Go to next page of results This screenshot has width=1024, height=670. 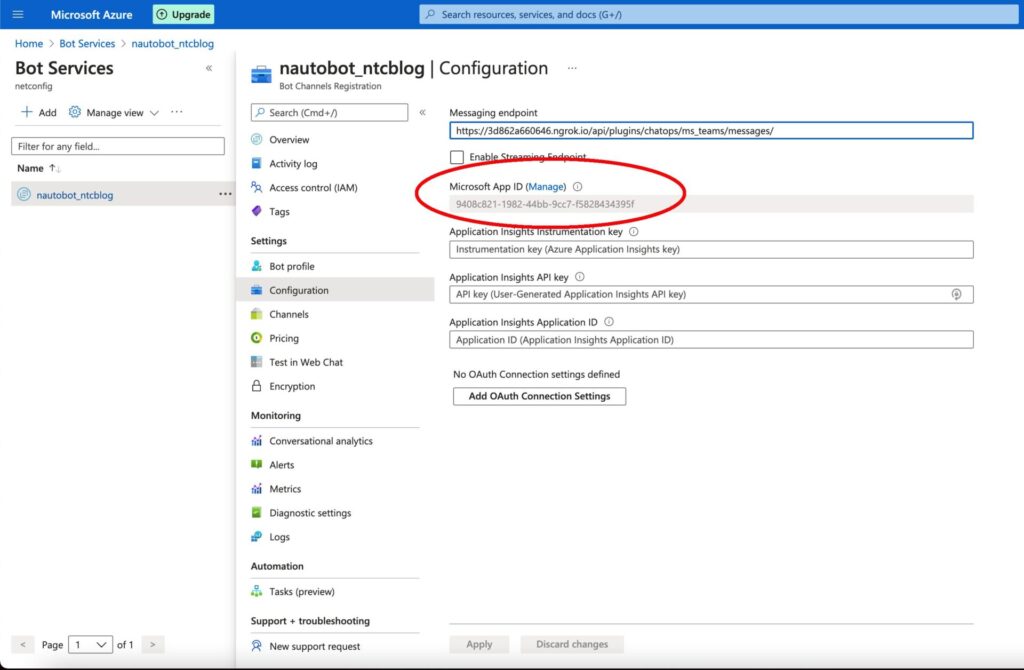(153, 645)
